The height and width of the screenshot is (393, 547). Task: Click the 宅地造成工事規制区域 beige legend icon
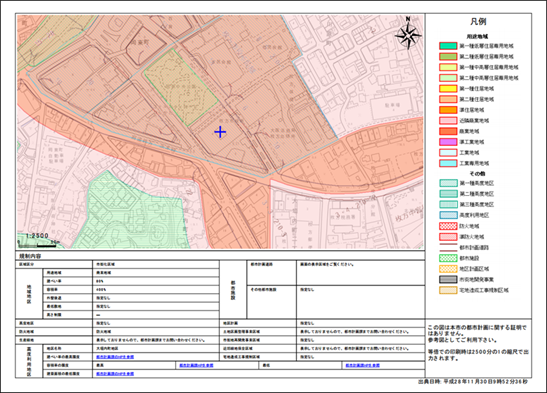tap(448, 290)
